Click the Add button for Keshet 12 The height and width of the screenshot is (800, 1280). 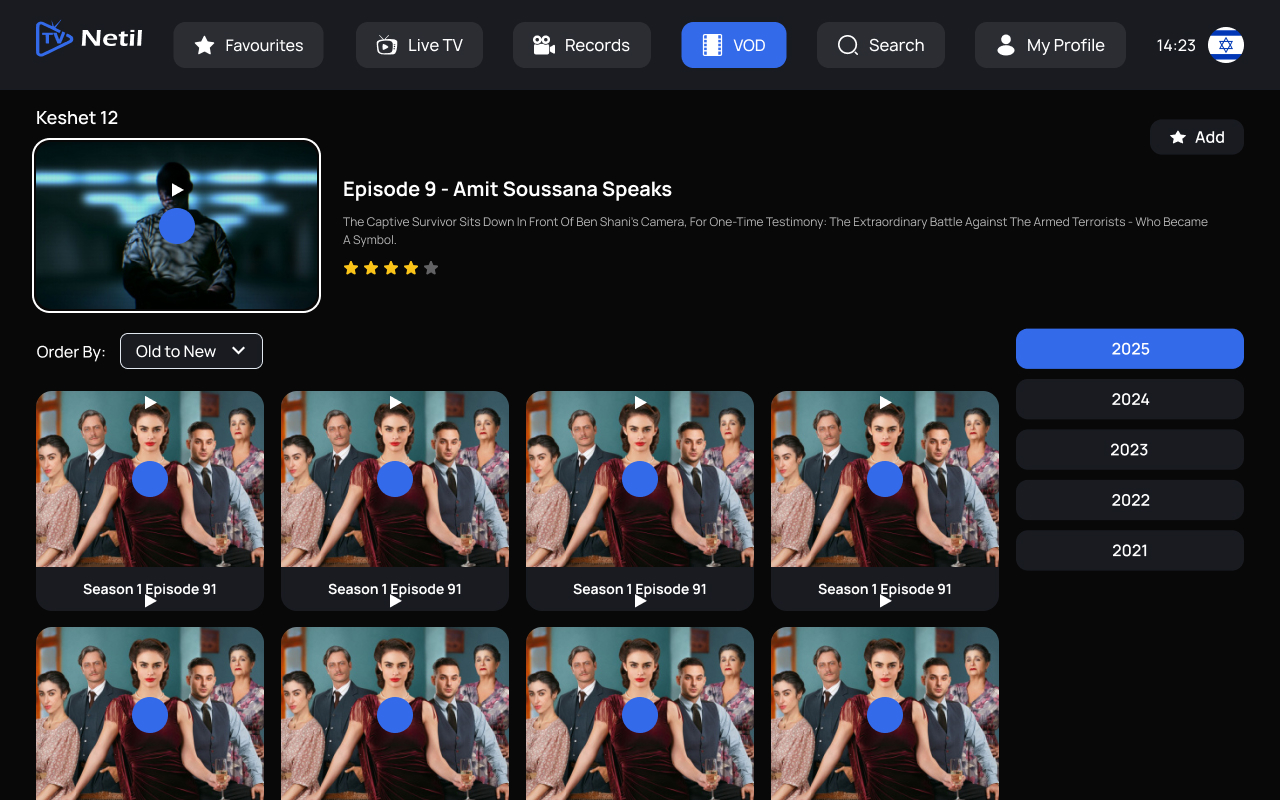click(x=1196, y=137)
